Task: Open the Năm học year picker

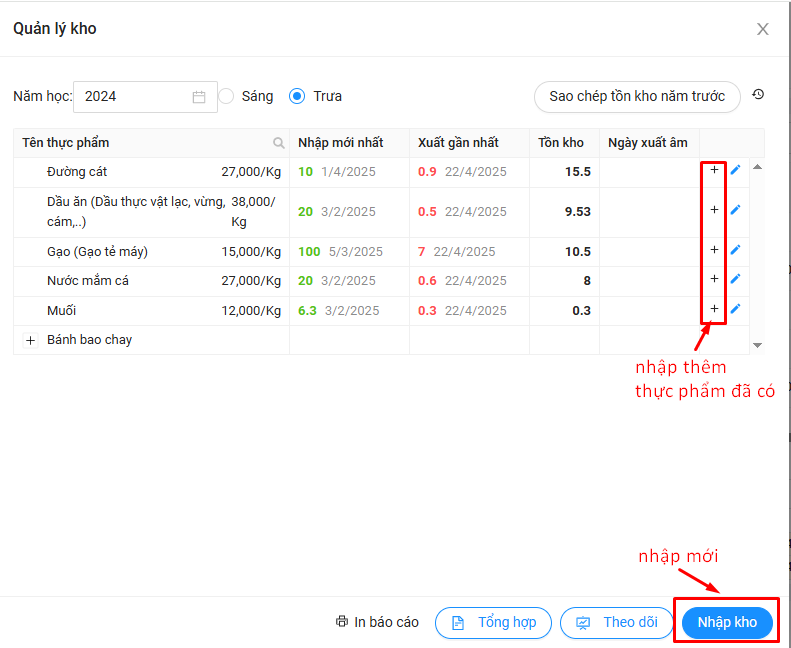Action: (x=145, y=97)
